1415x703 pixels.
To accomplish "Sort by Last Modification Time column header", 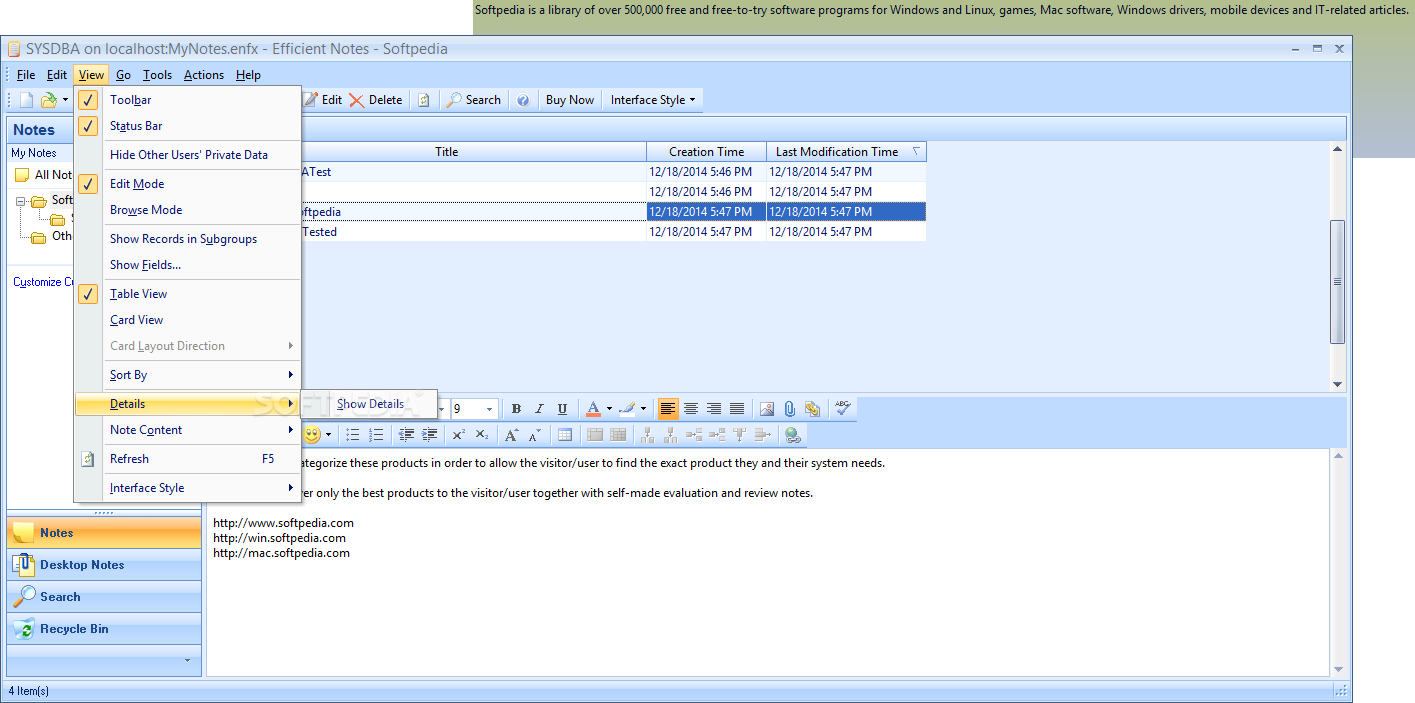I will 846,152.
